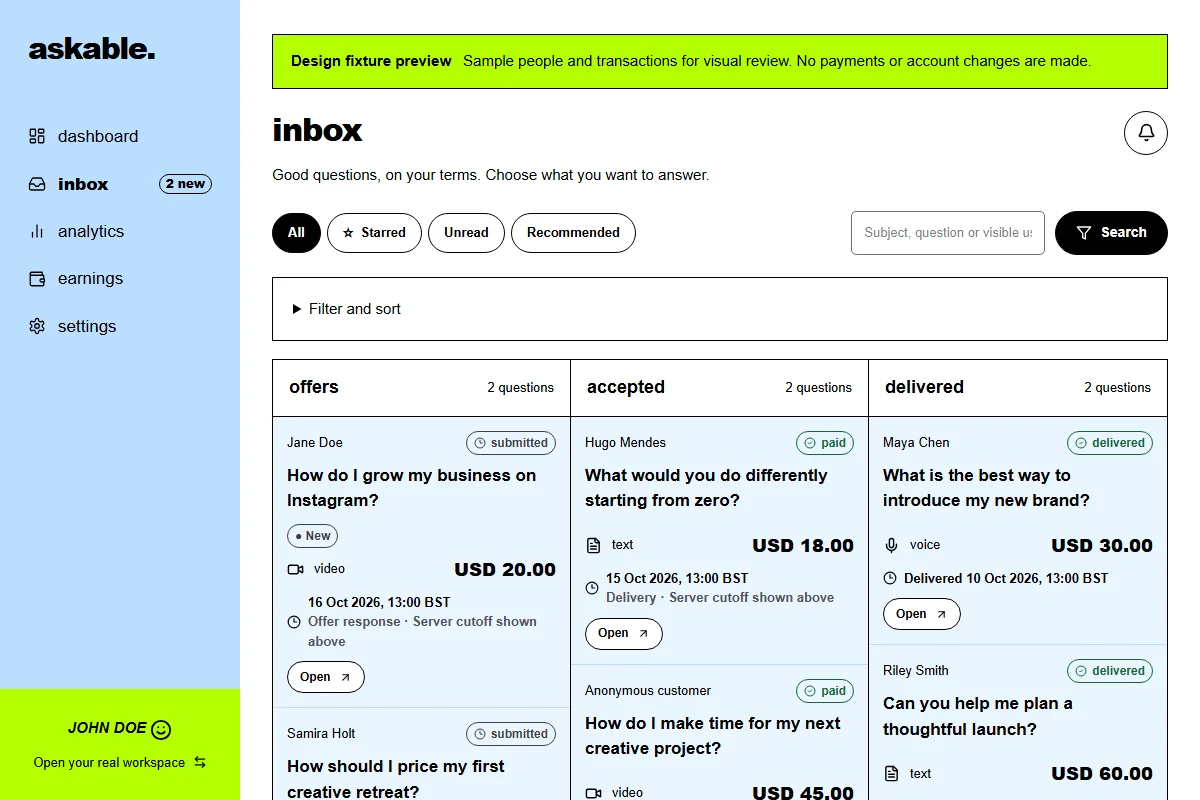Image resolution: width=1200 pixels, height=800 pixels.
Task: Open settings in the sidebar
Action: click(x=87, y=326)
